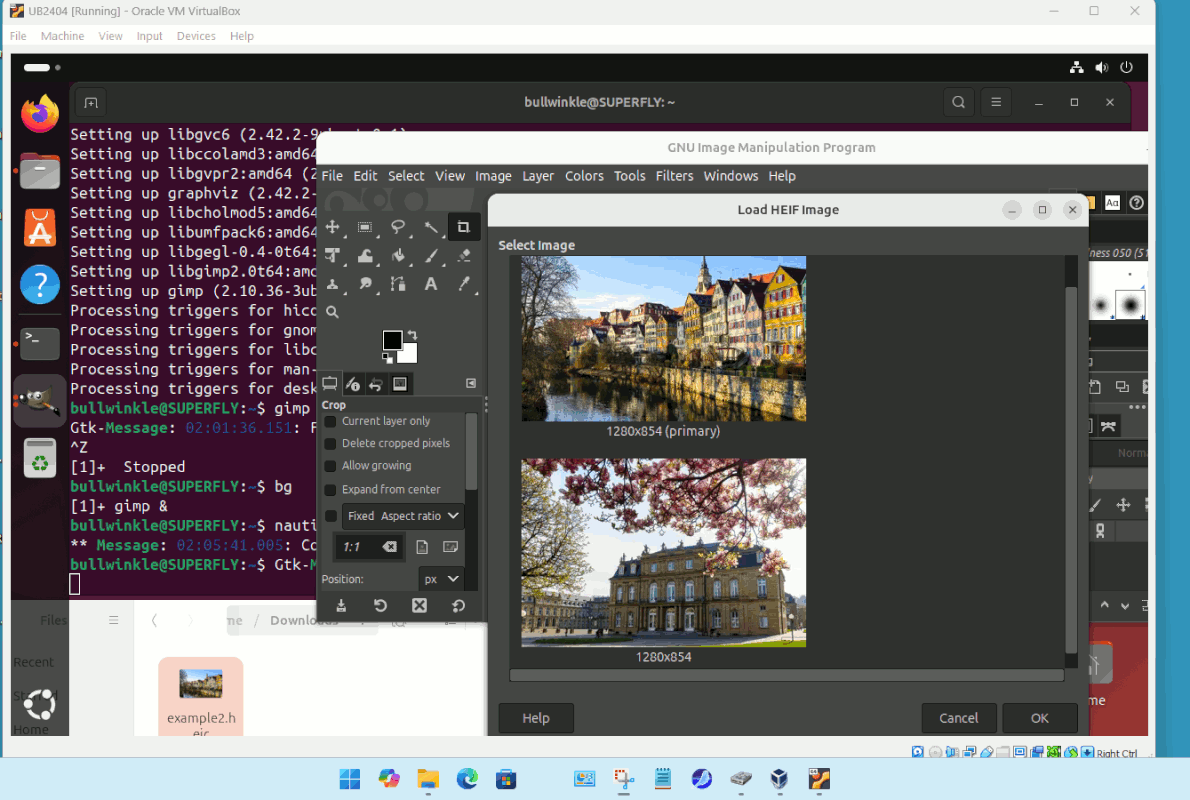Image resolution: width=1190 pixels, height=800 pixels.
Task: Enable the Fixed aspect ratio checkbox
Action: [330, 516]
